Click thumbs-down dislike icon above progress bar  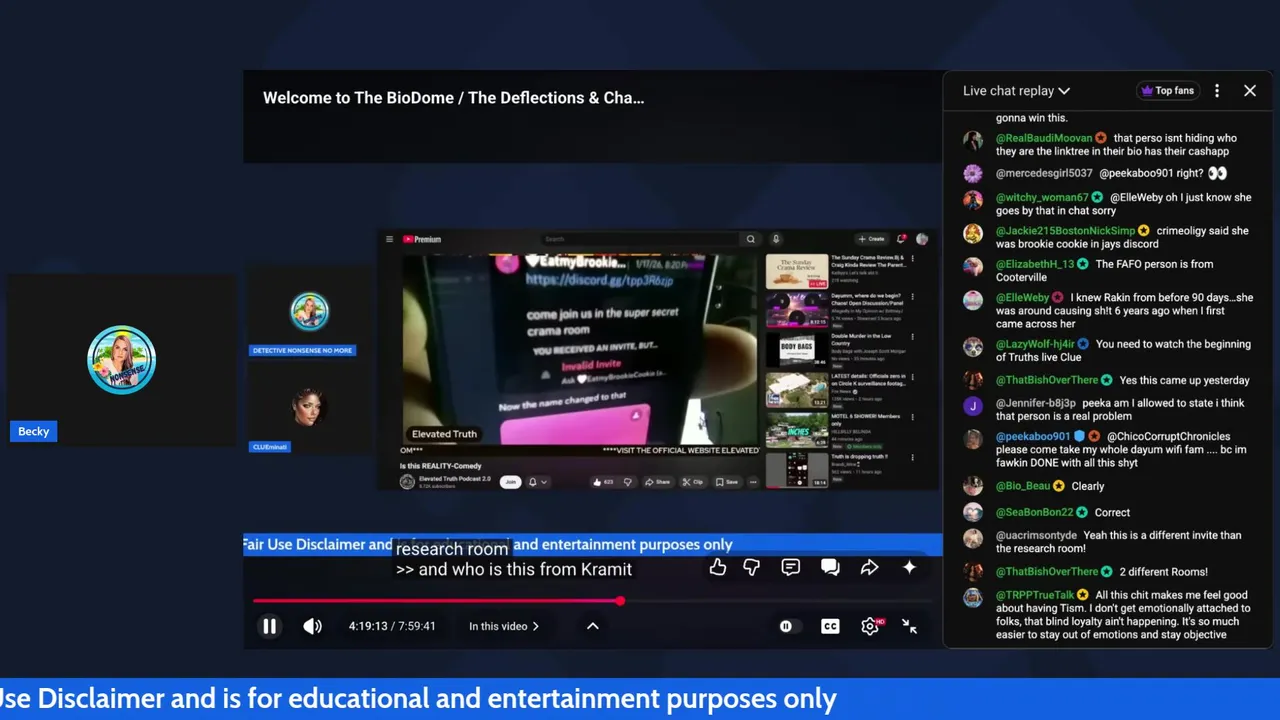[752, 567]
